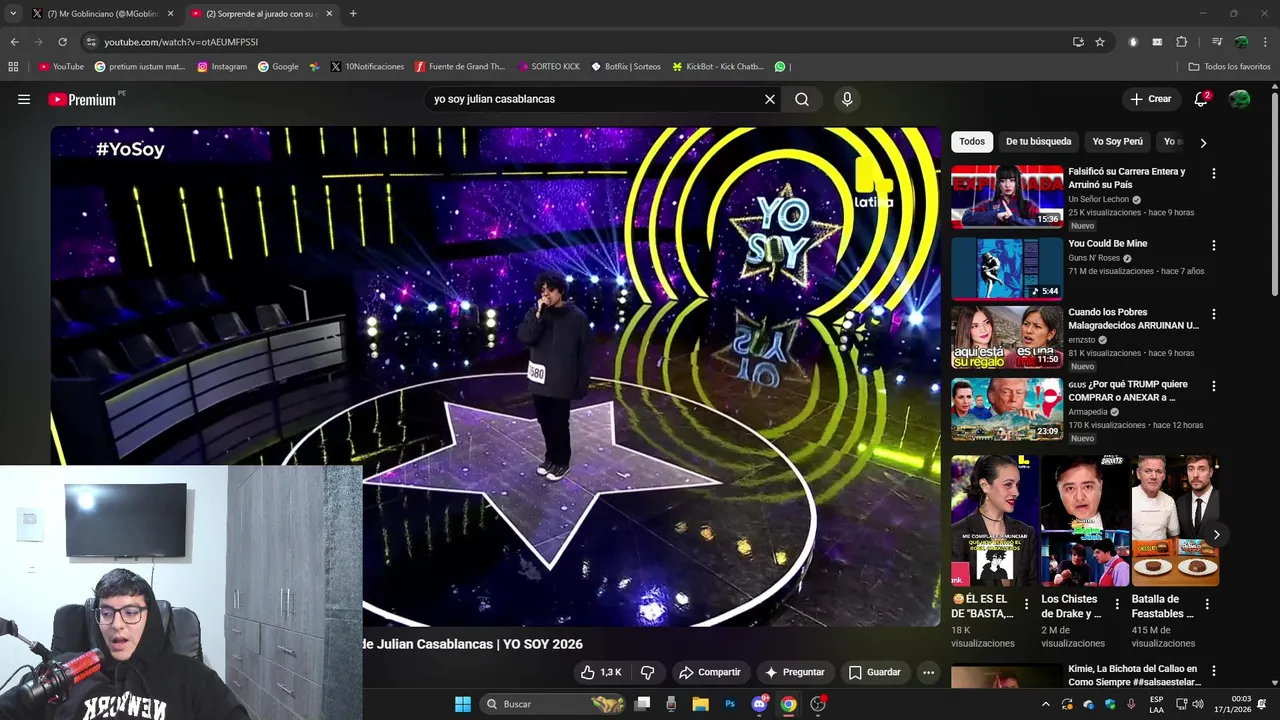The width and height of the screenshot is (1280, 720).
Task: Open options for Batalla de Feastables short
Action: [1207, 604]
